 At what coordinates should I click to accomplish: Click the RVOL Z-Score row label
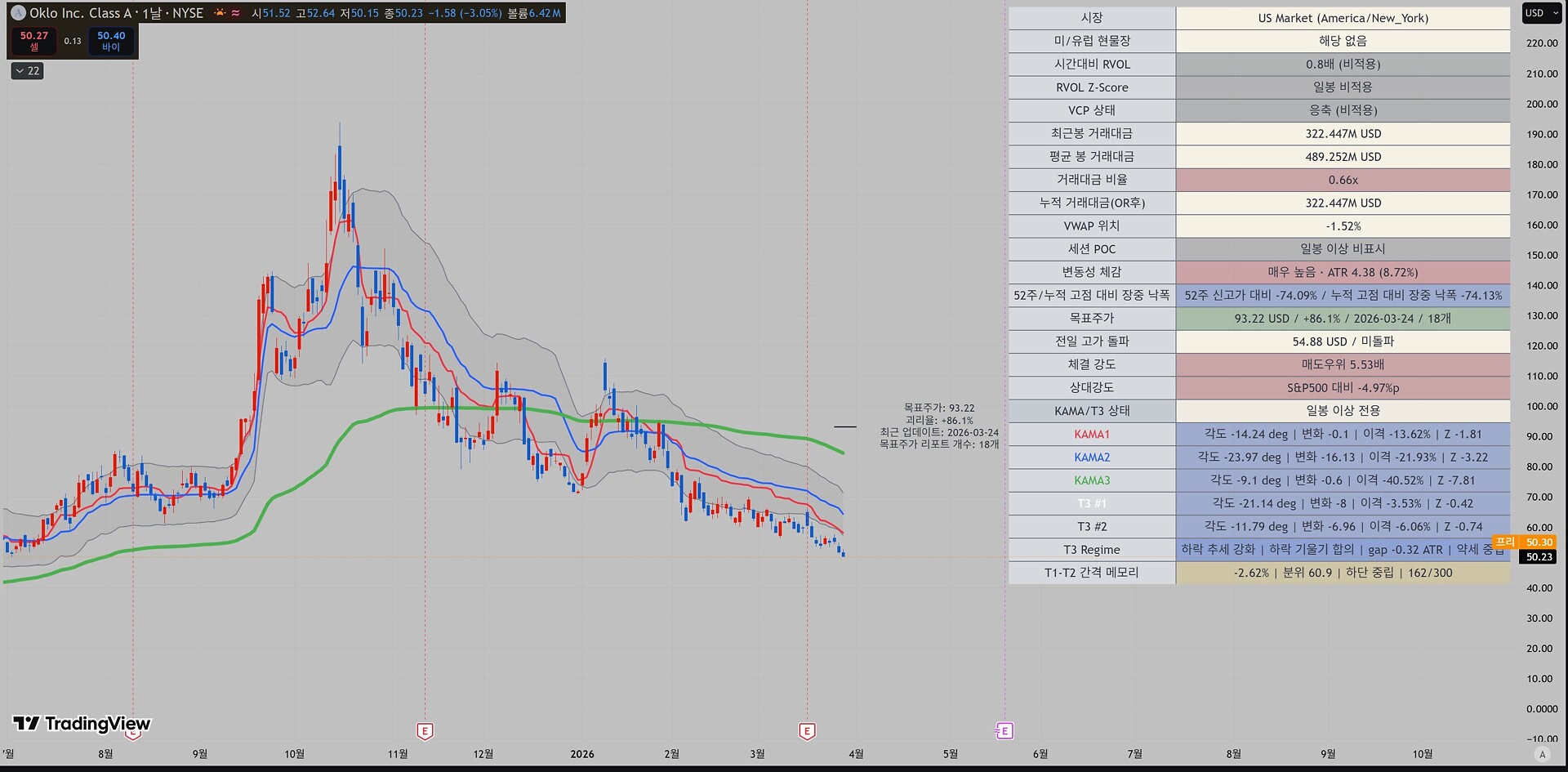1092,87
